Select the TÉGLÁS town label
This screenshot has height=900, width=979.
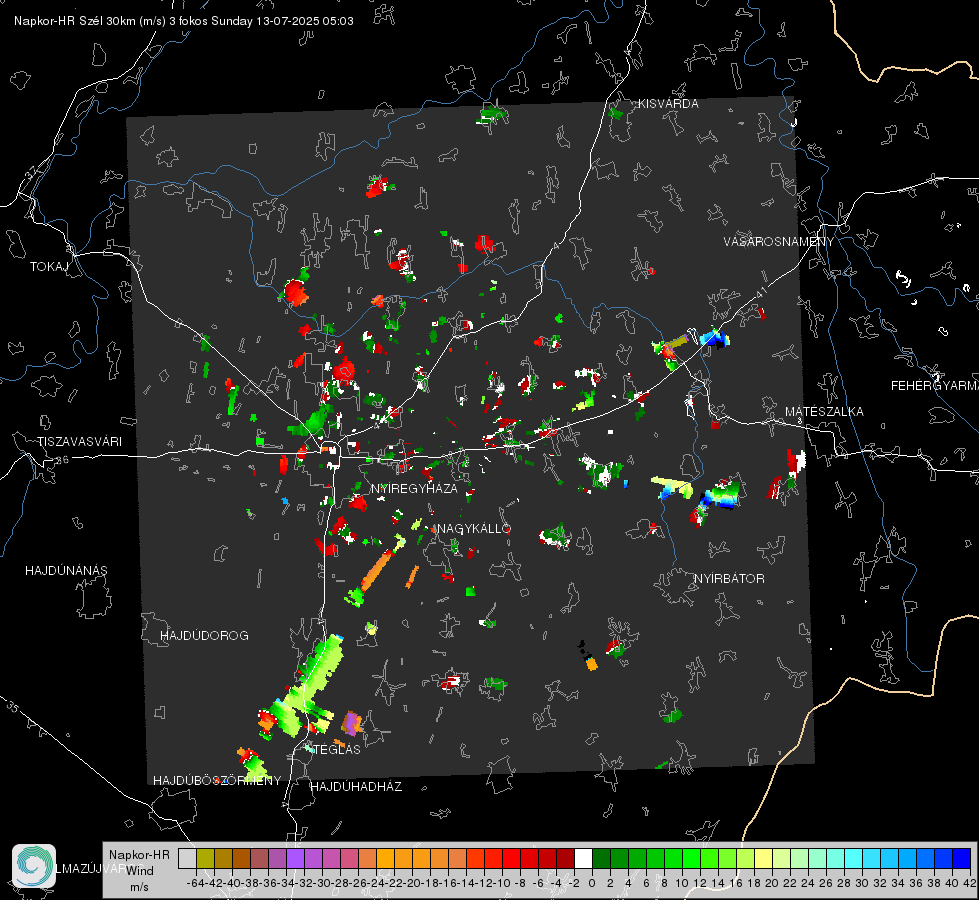pyautogui.click(x=337, y=750)
